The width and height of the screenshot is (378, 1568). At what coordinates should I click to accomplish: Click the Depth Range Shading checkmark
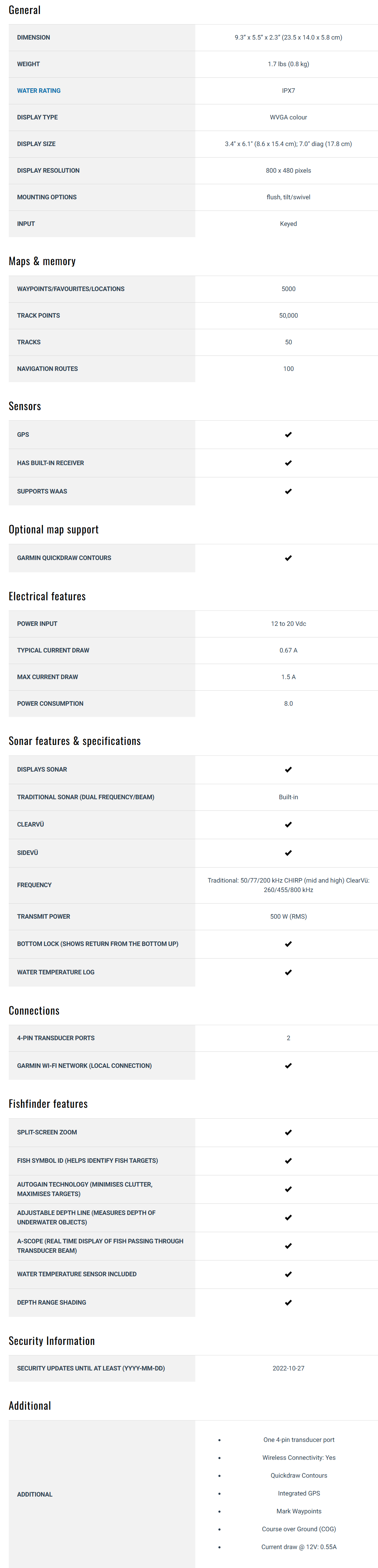[288, 1303]
